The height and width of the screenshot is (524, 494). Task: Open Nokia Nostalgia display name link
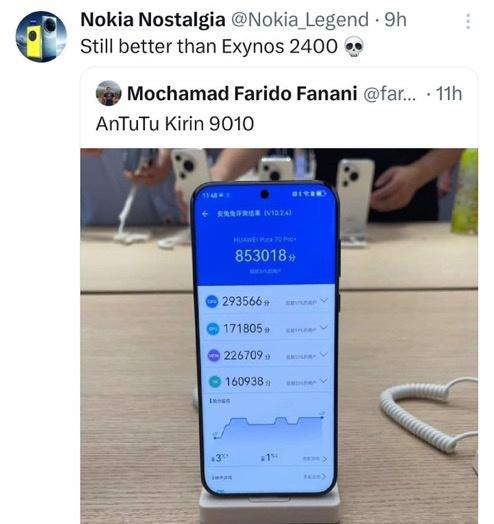point(153,20)
